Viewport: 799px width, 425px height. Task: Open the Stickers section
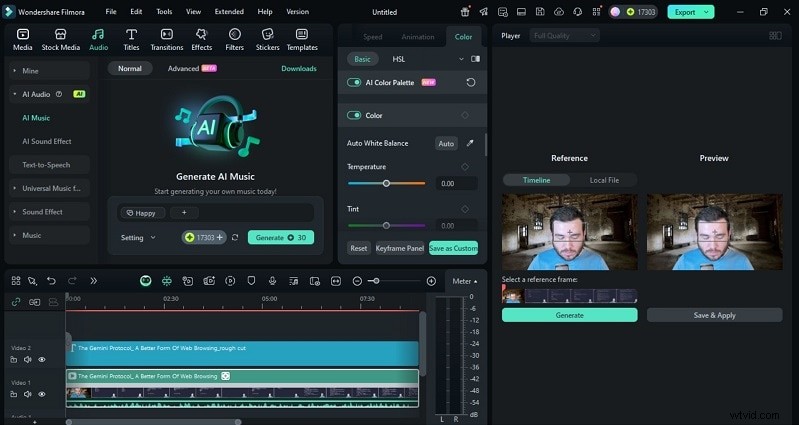point(268,40)
